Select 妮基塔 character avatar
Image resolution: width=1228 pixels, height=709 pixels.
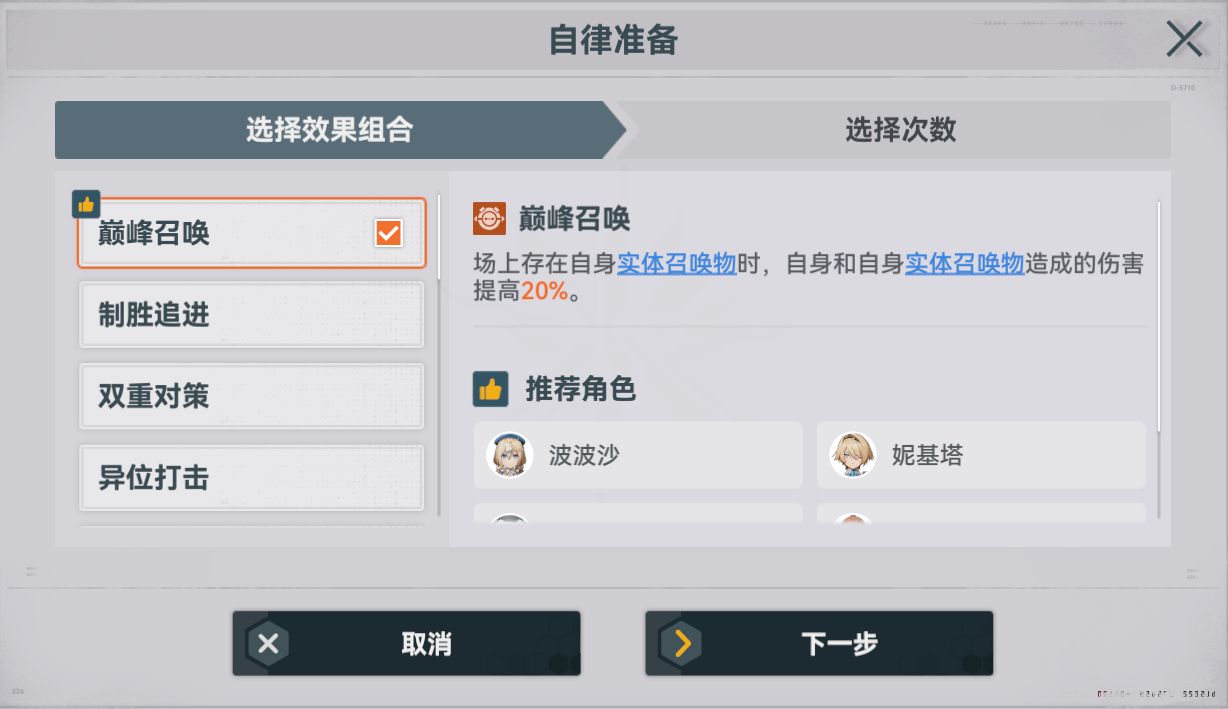click(853, 455)
